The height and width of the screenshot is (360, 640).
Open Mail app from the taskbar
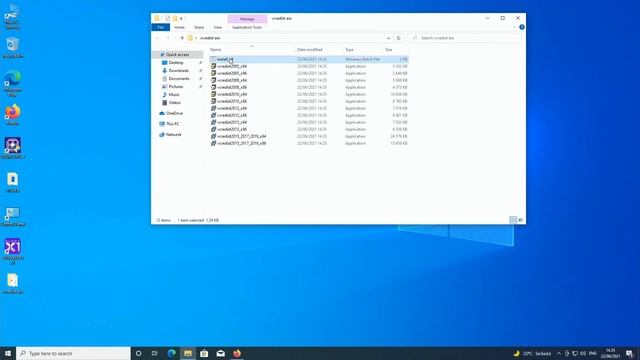tap(220, 353)
